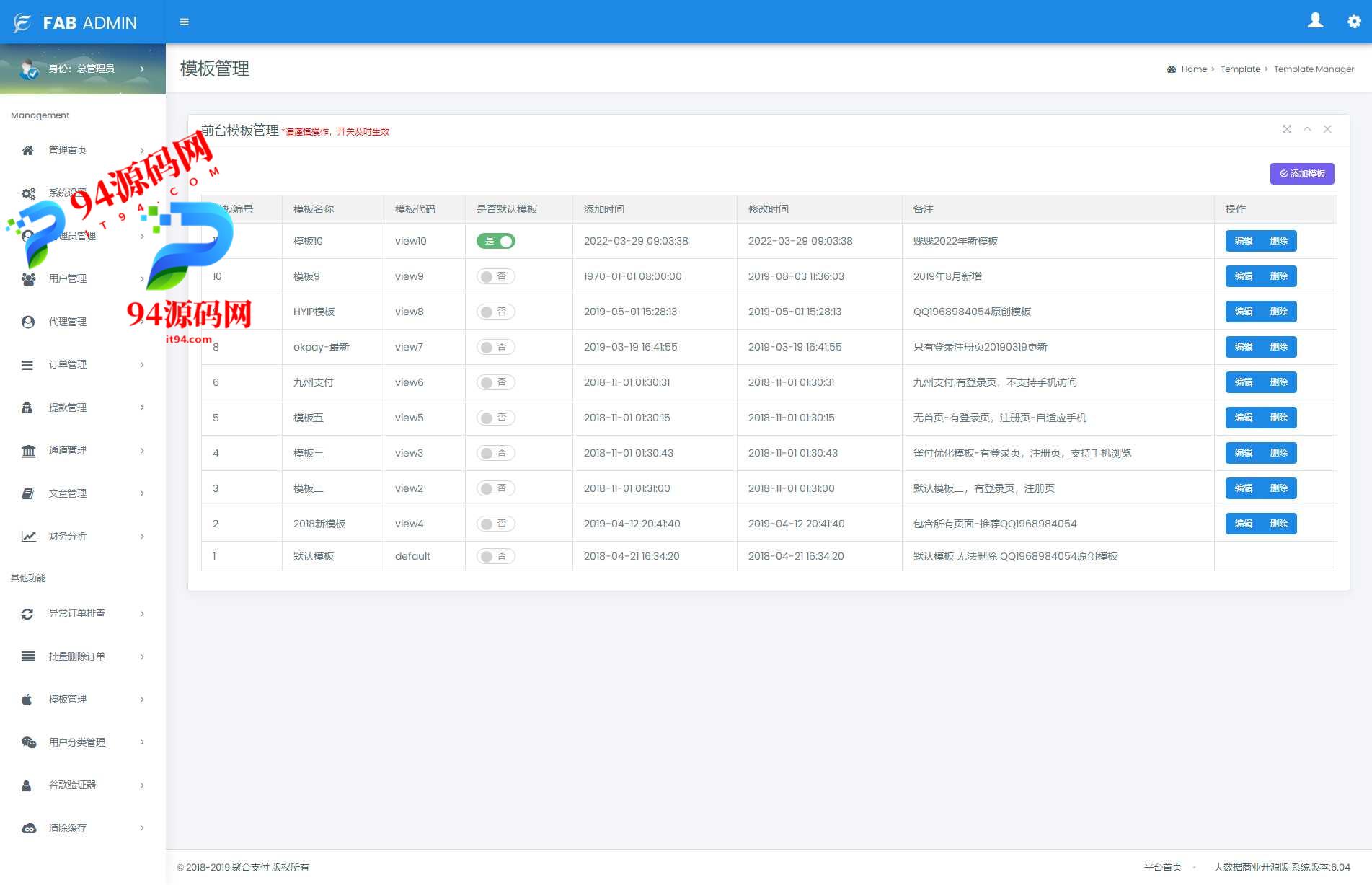Open the 谷歌验证器 menu item

(83, 785)
